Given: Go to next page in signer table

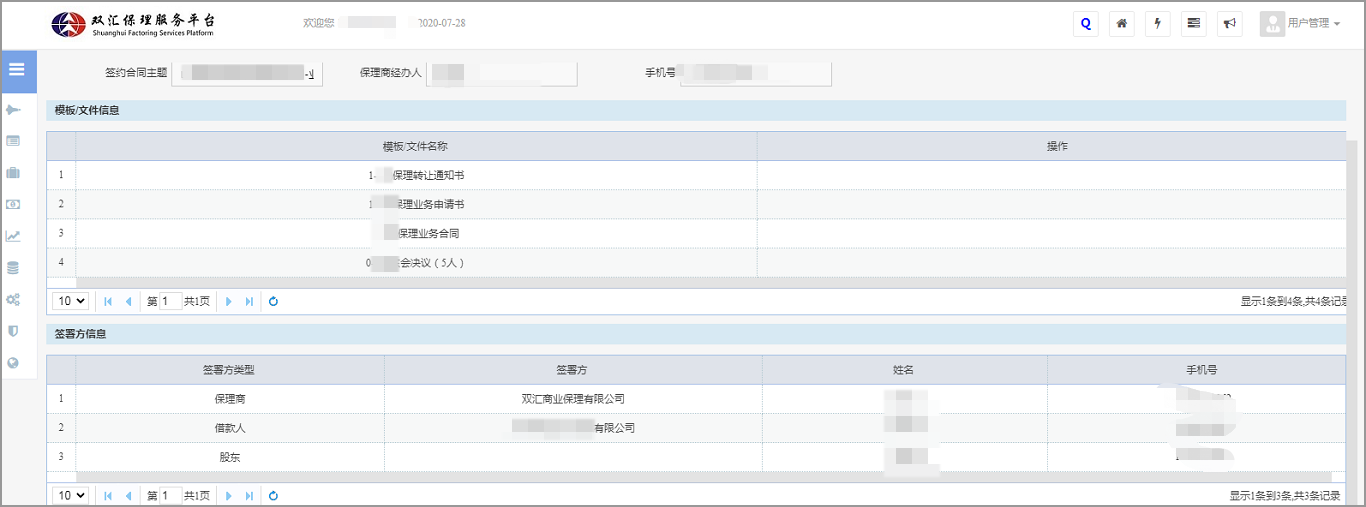Looking at the screenshot, I should coord(229,495).
